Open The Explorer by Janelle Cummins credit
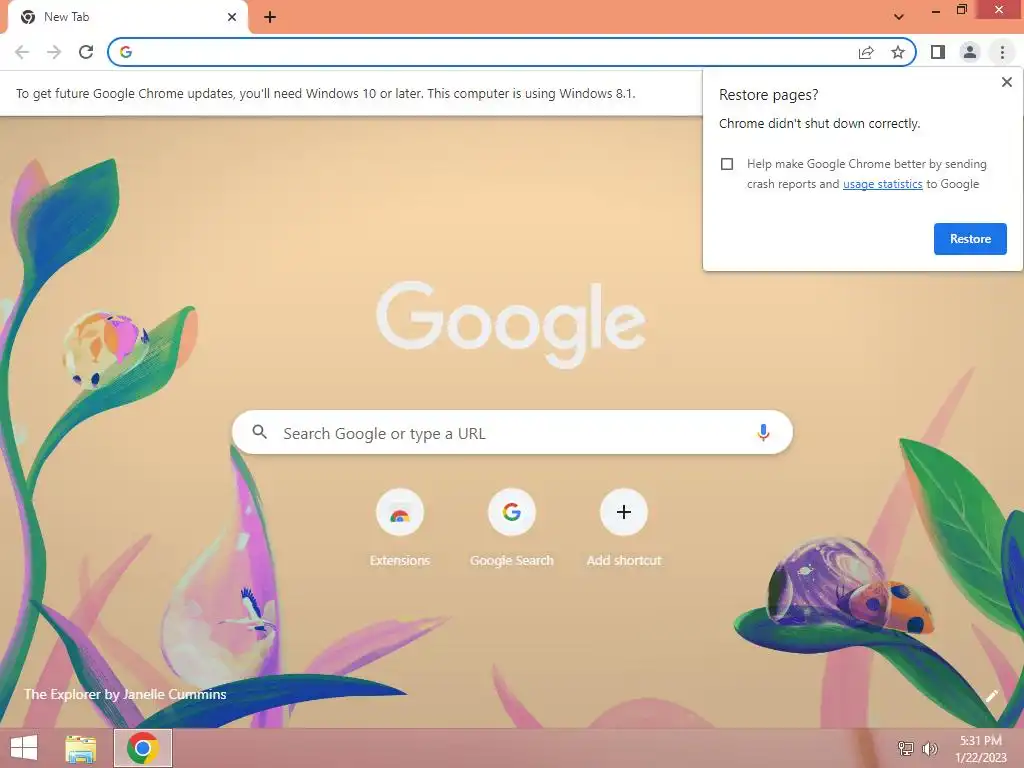Image resolution: width=1024 pixels, height=768 pixels. (125, 694)
